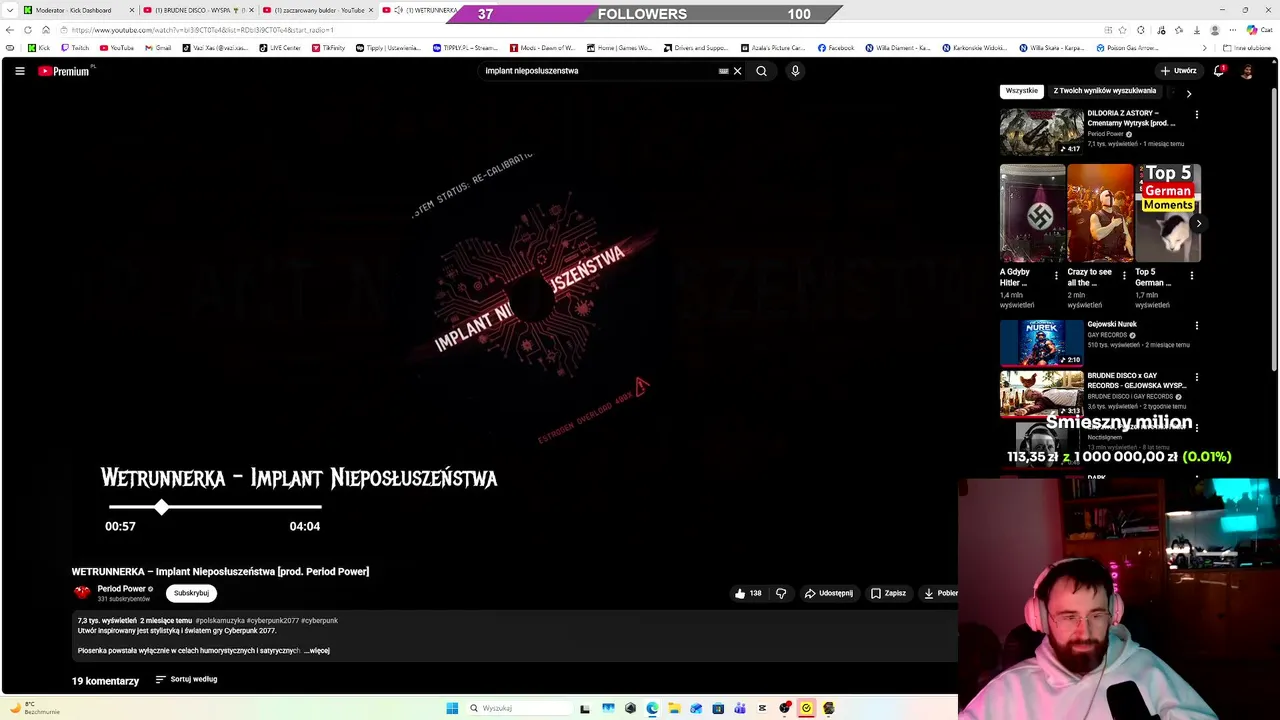Open Microsoft Edge from the taskbar

pyautogui.click(x=652, y=708)
